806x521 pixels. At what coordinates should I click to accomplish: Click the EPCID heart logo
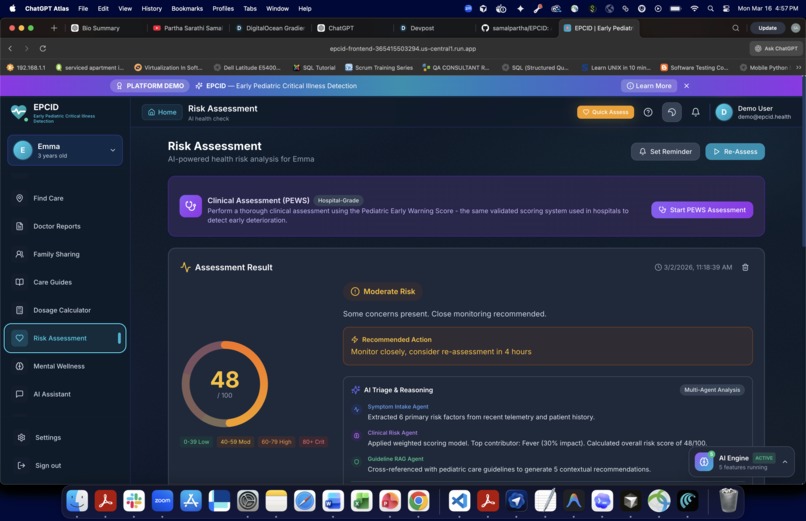(19, 111)
